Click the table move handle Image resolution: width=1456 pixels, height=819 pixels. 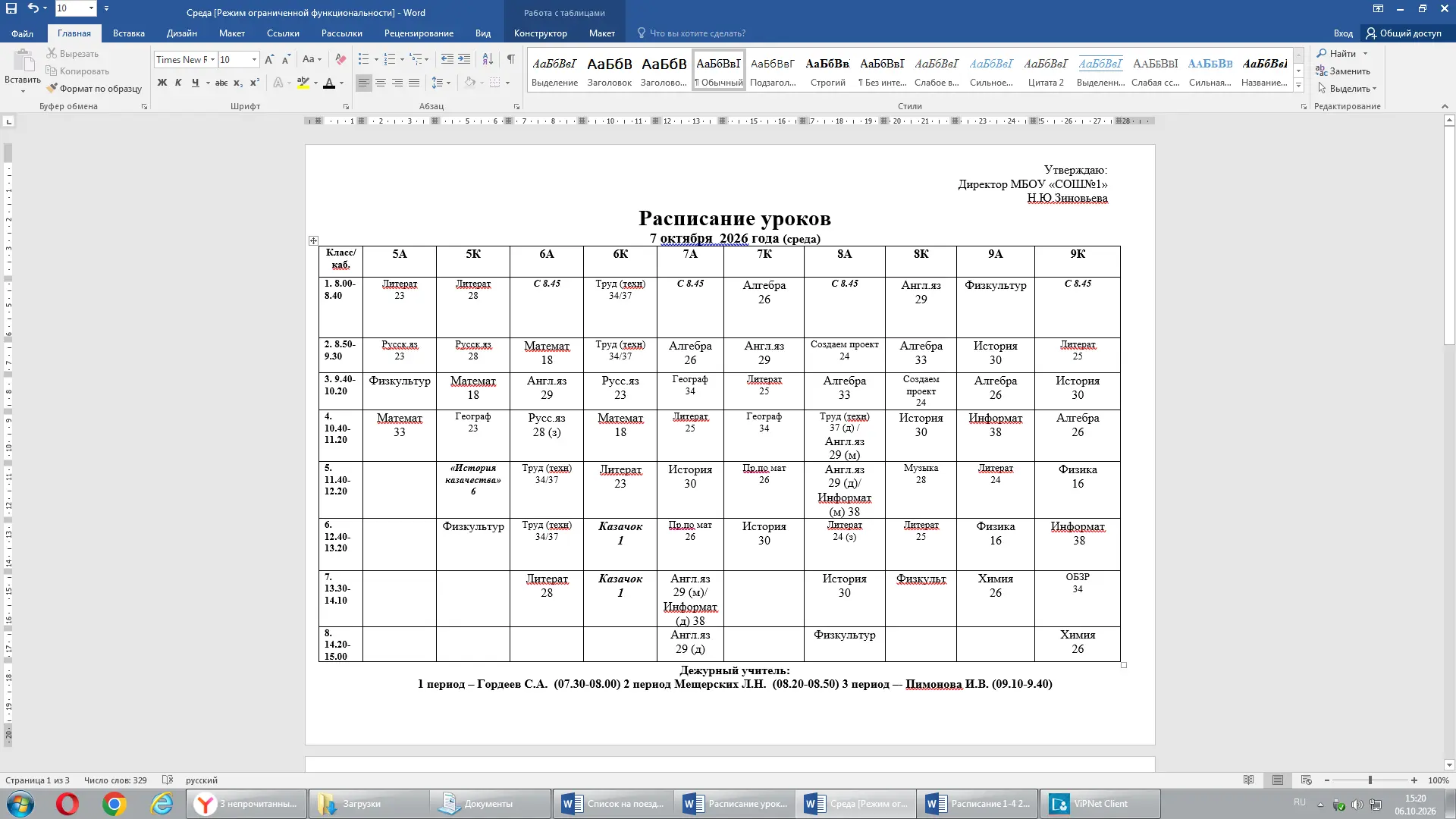coord(313,240)
